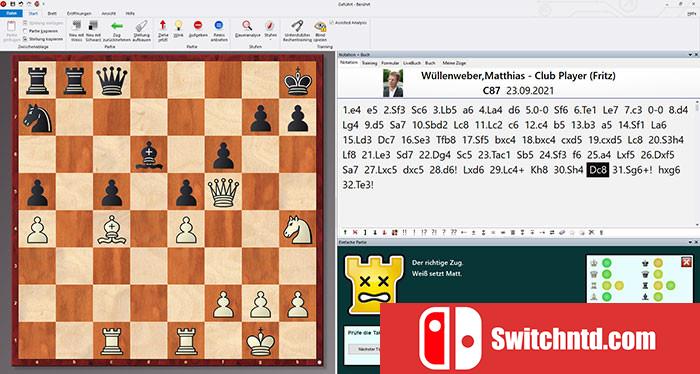The width and height of the screenshot is (700, 374).
Task: Launch Unterstütztes Rechentraining
Action: tap(297, 29)
